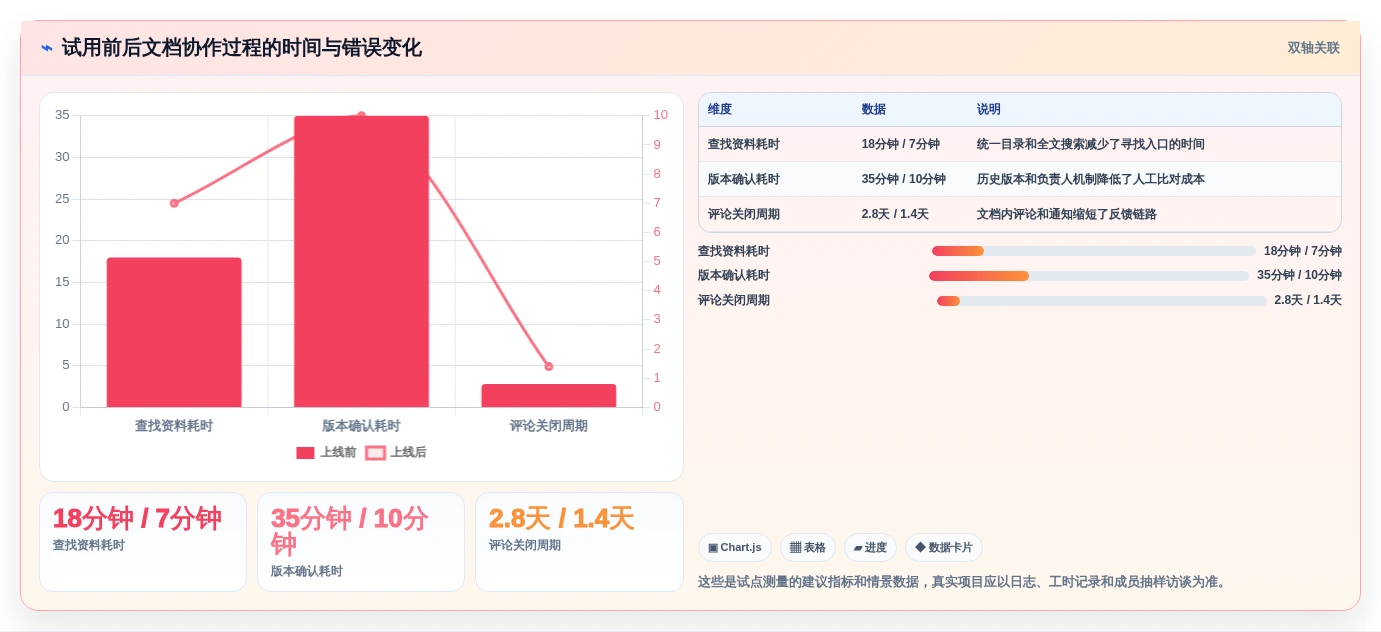This screenshot has width=1381, height=632.
Task: Click the 查找资料耗时 progress bar
Action: click(x=1094, y=251)
